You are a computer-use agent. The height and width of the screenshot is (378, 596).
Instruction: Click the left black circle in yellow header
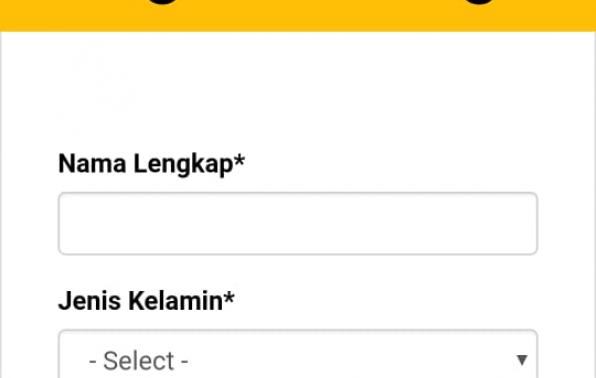tap(163, 2)
